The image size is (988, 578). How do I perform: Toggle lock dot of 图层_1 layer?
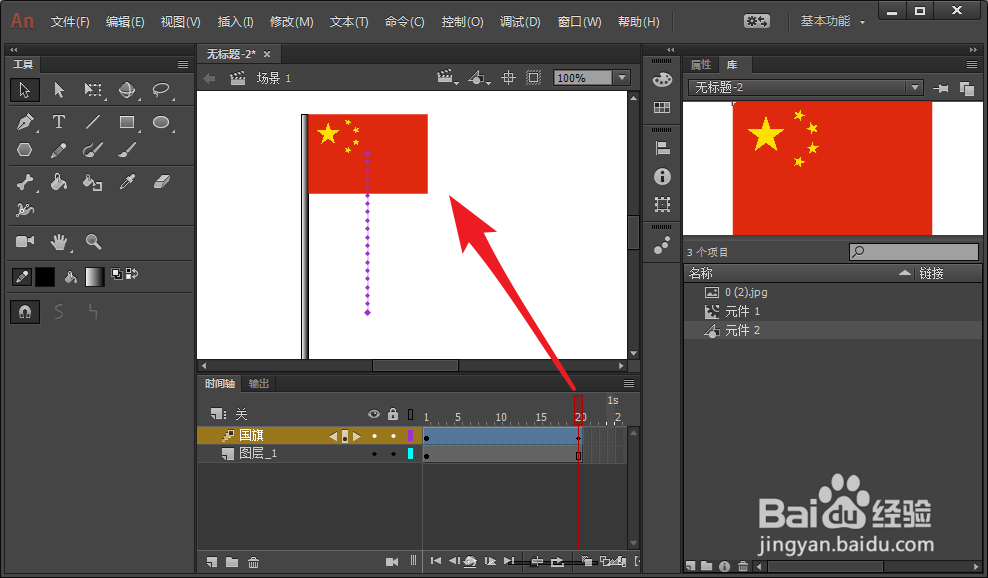point(393,453)
